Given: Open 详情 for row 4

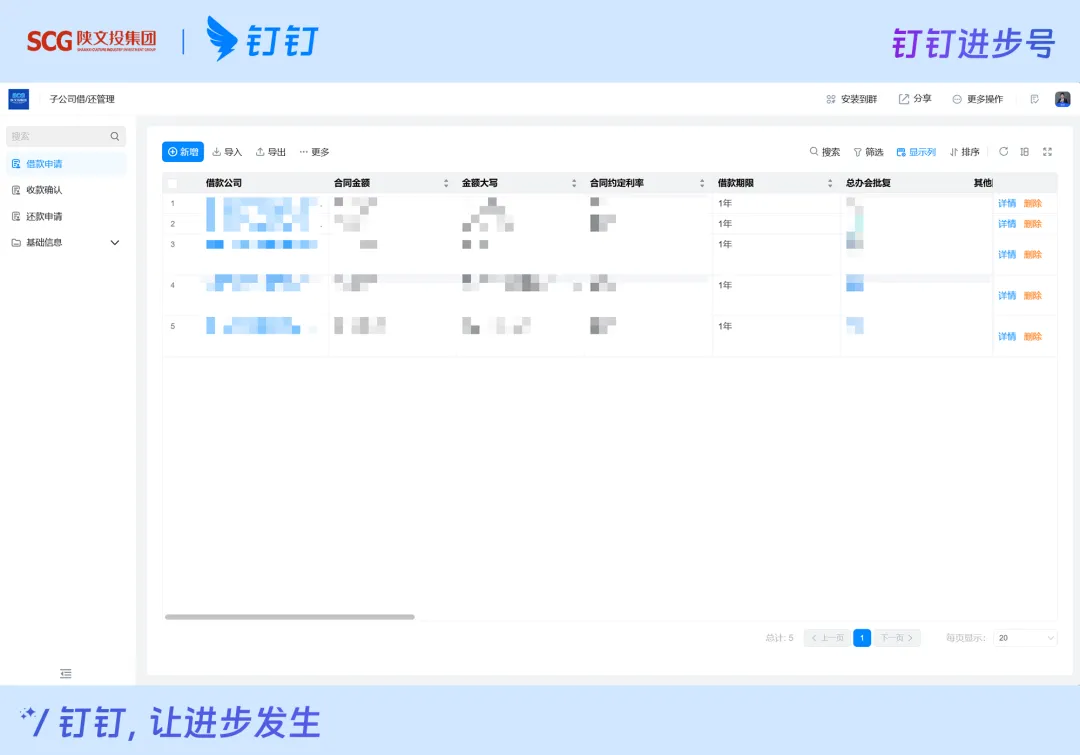Looking at the screenshot, I should click(x=1007, y=296).
